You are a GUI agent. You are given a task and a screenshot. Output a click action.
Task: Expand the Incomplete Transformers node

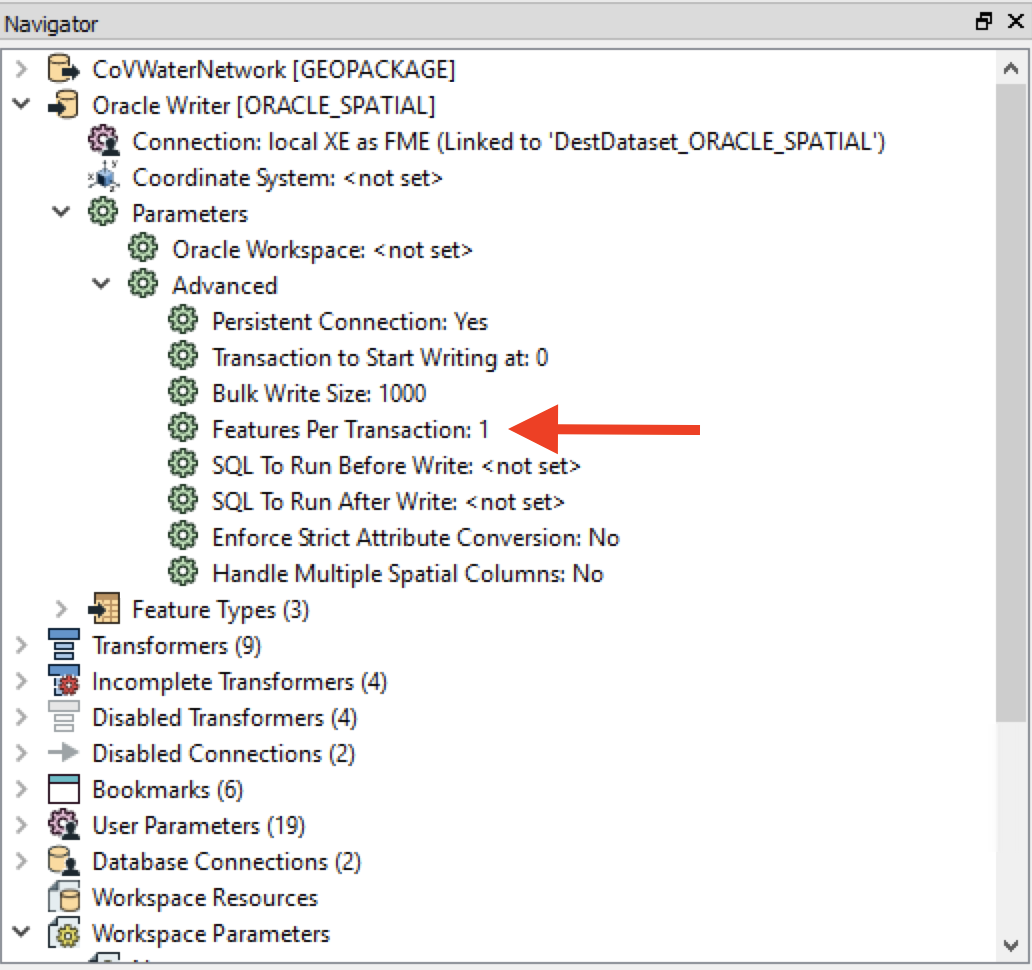22,680
